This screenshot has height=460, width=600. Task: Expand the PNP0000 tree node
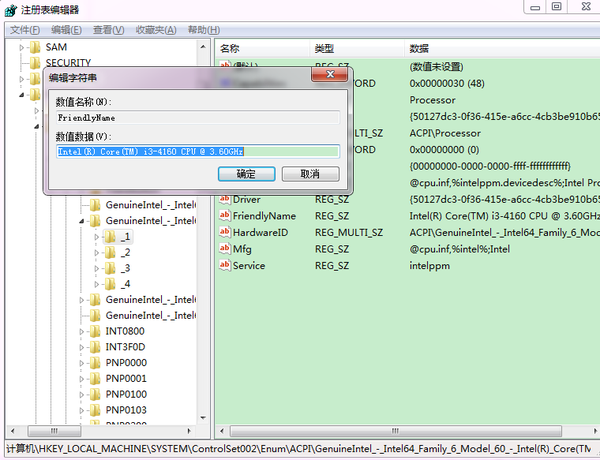(82, 363)
